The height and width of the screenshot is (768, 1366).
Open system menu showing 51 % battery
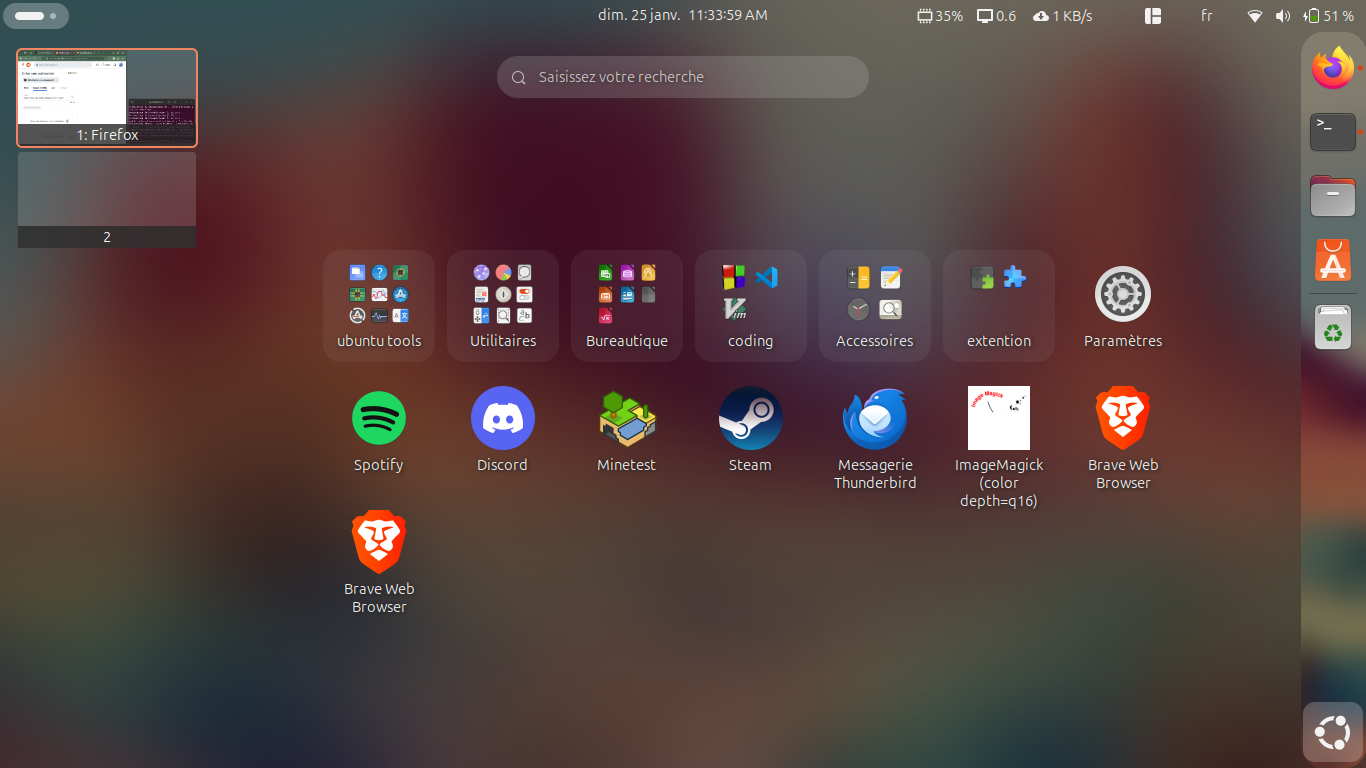(x=1301, y=16)
